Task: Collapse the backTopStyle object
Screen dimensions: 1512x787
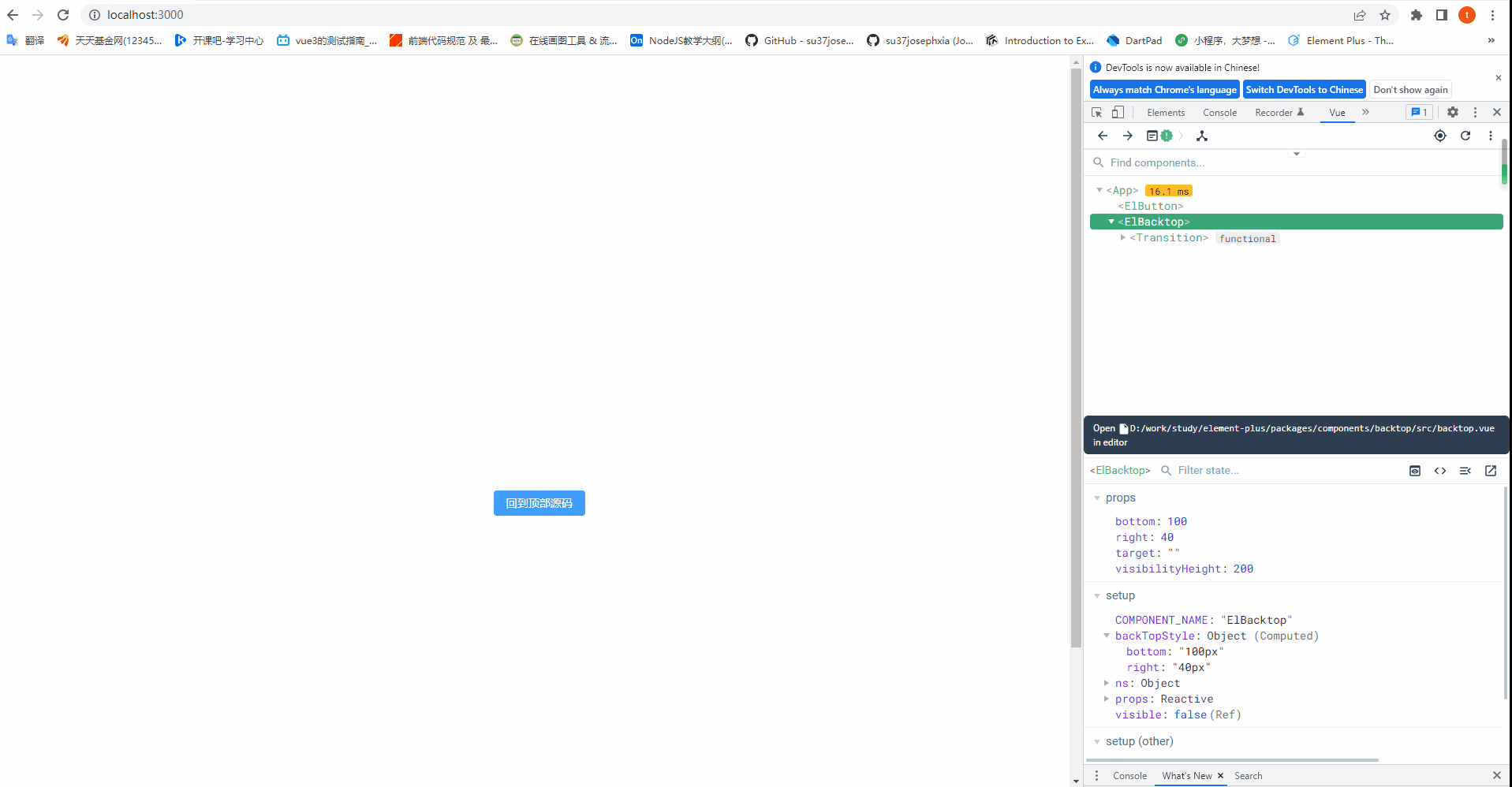Action: (1107, 636)
